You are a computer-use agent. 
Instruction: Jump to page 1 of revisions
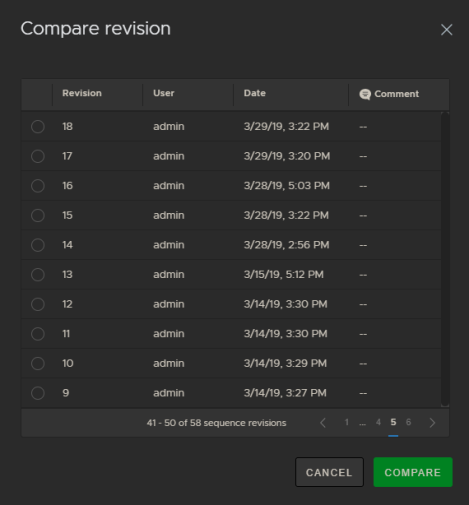[347, 422]
